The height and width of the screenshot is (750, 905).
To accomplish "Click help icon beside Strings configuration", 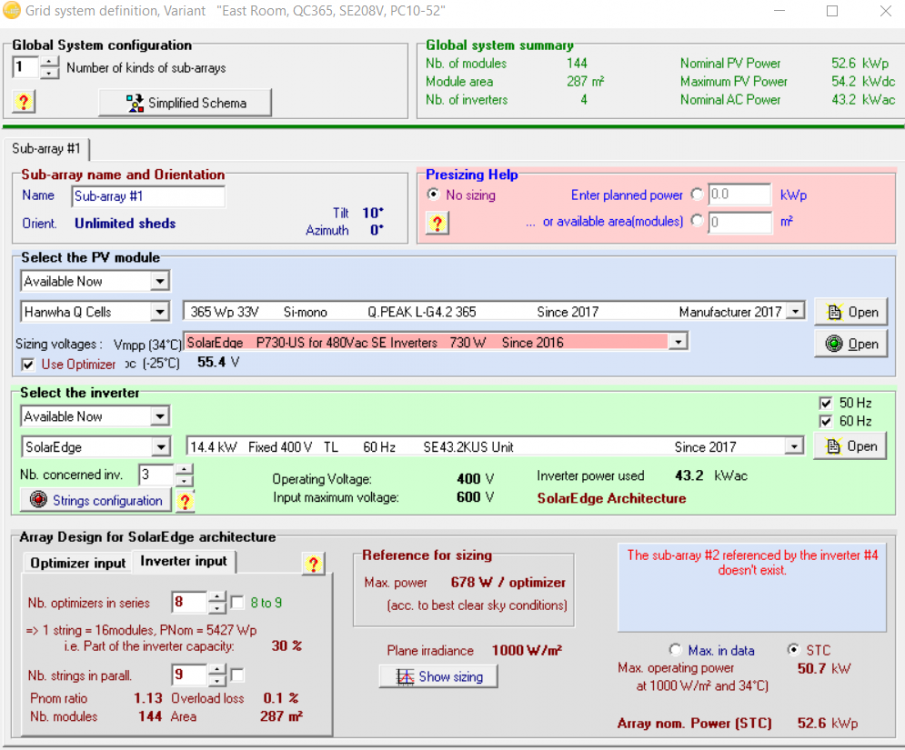I will pyautogui.click(x=185, y=501).
